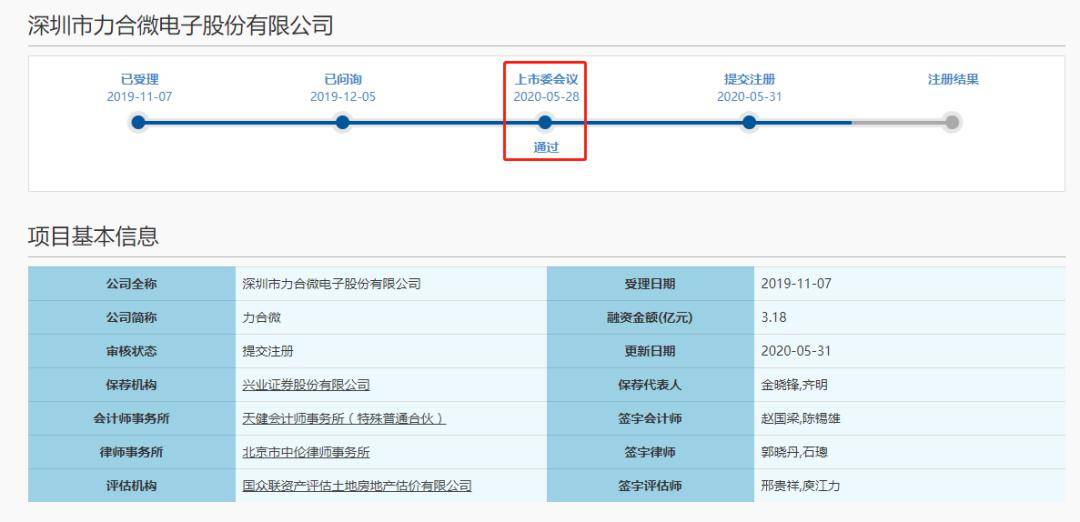
Task: Open the 北京市中伦律师事务所 law firm link
Action: click(x=306, y=452)
